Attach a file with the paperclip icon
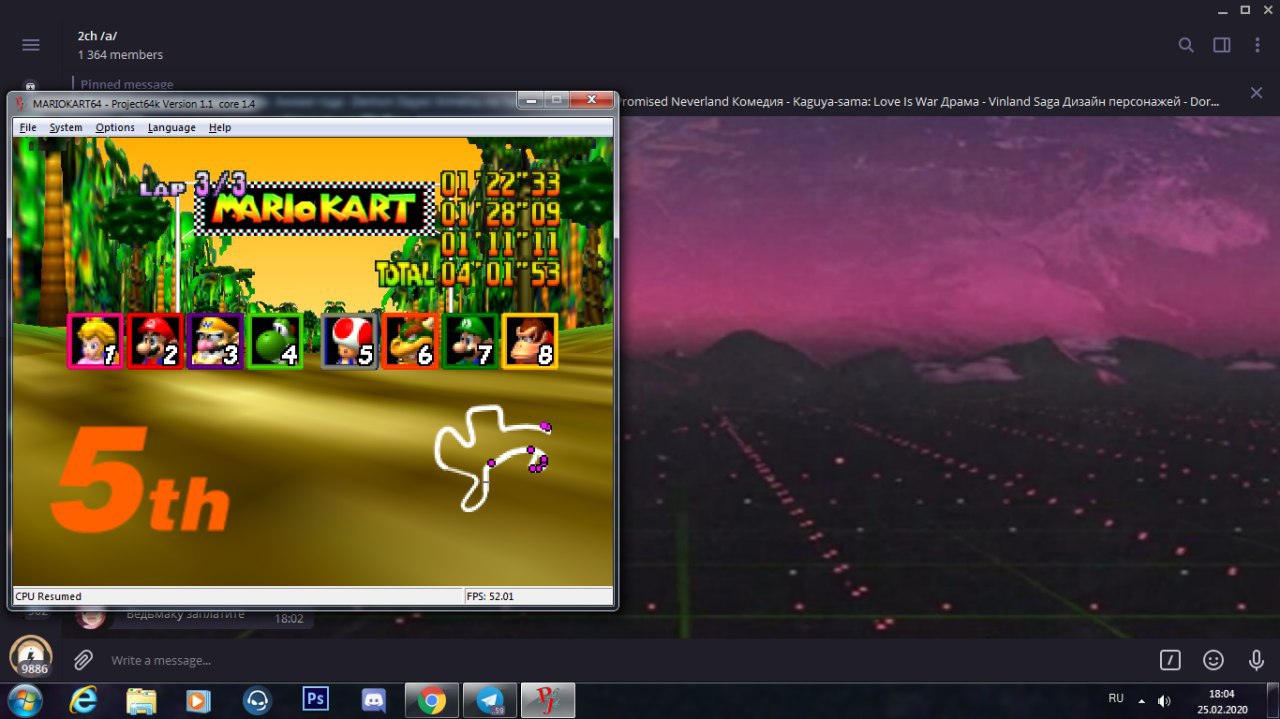The width and height of the screenshot is (1280, 719). pyautogui.click(x=83, y=660)
